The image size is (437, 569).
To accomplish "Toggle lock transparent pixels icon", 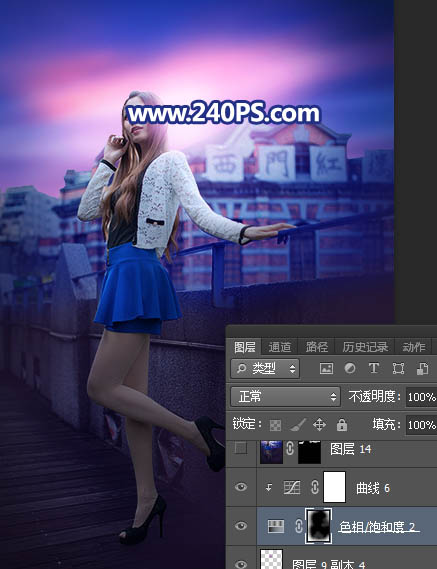I will click(275, 425).
